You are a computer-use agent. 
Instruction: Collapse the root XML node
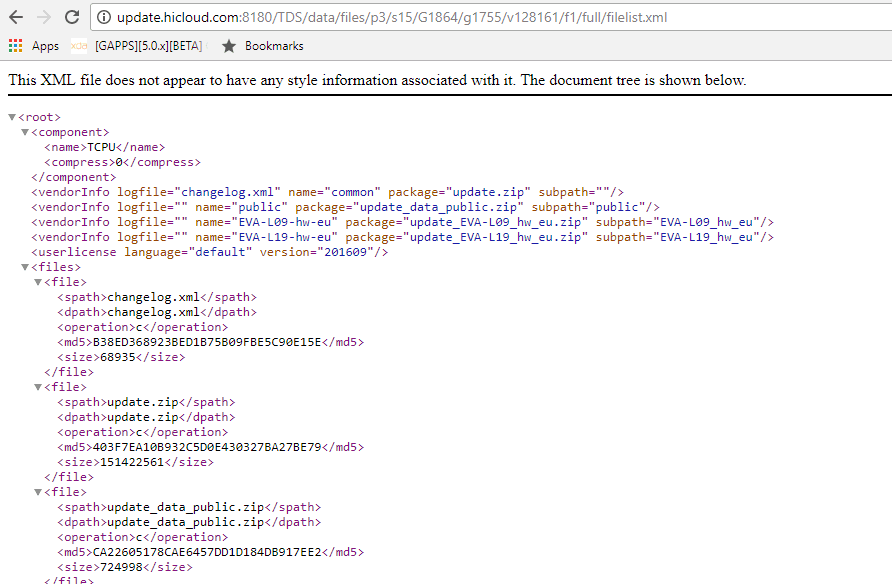[x=12, y=117]
